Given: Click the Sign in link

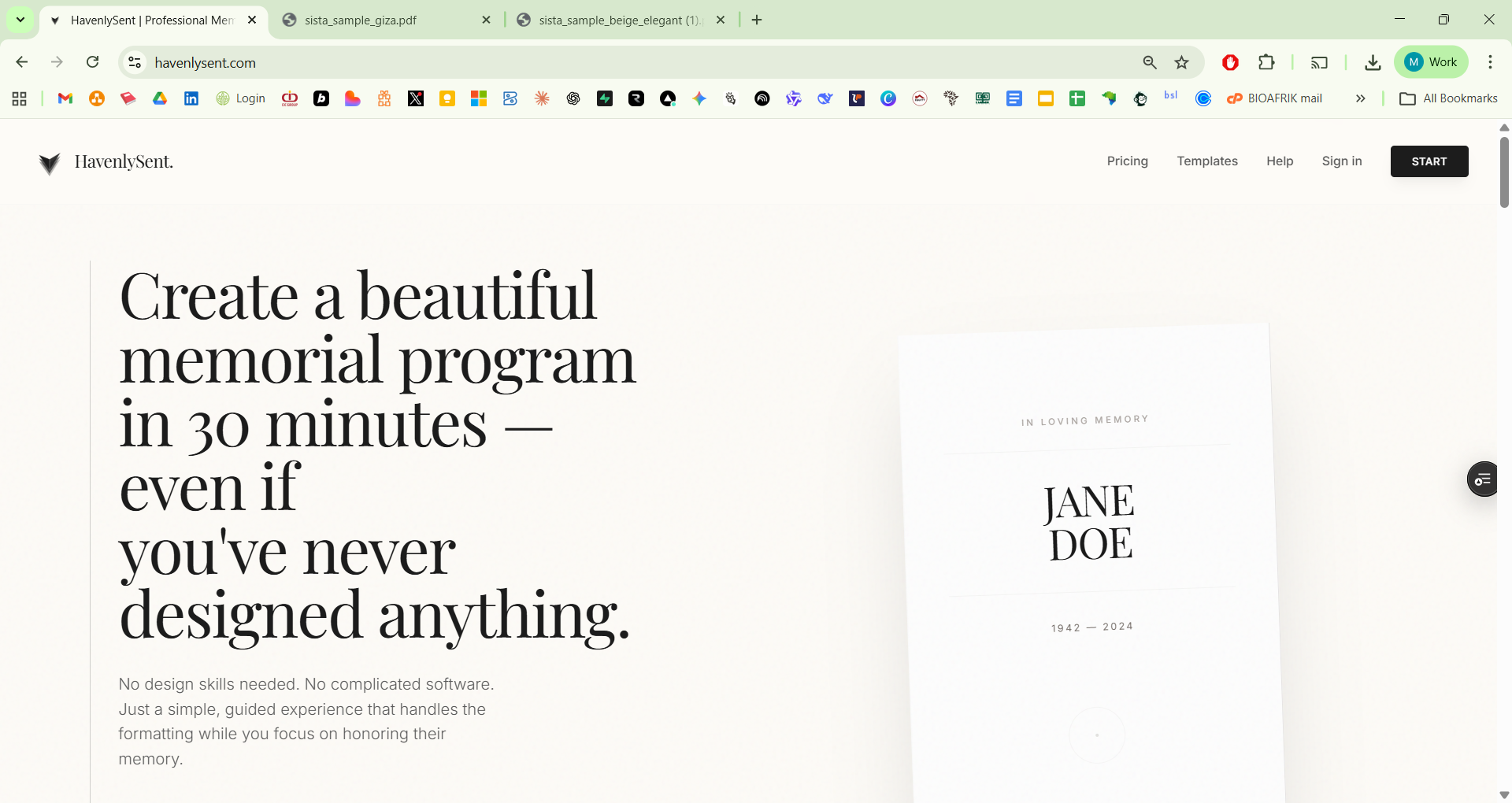Looking at the screenshot, I should click(1342, 161).
